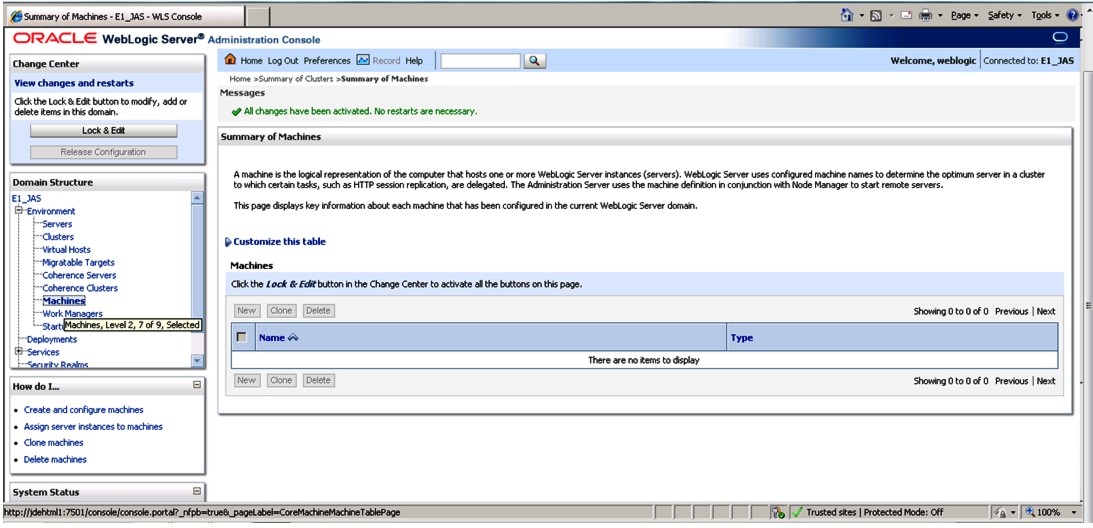Click the sort arrows beside Name column

(x=293, y=338)
